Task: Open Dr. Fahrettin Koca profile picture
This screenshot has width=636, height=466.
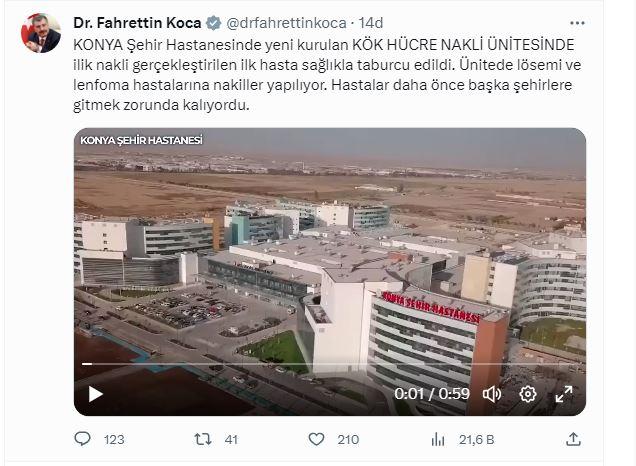Action: pos(41,33)
